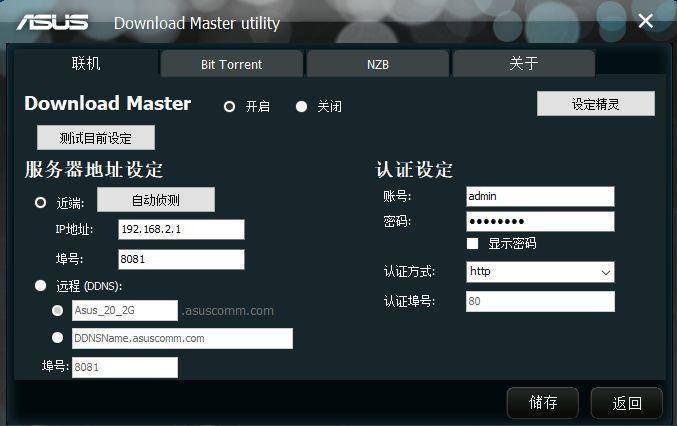Close the Download Master utility window
Screen dimensions: 677x426
tap(645, 20)
